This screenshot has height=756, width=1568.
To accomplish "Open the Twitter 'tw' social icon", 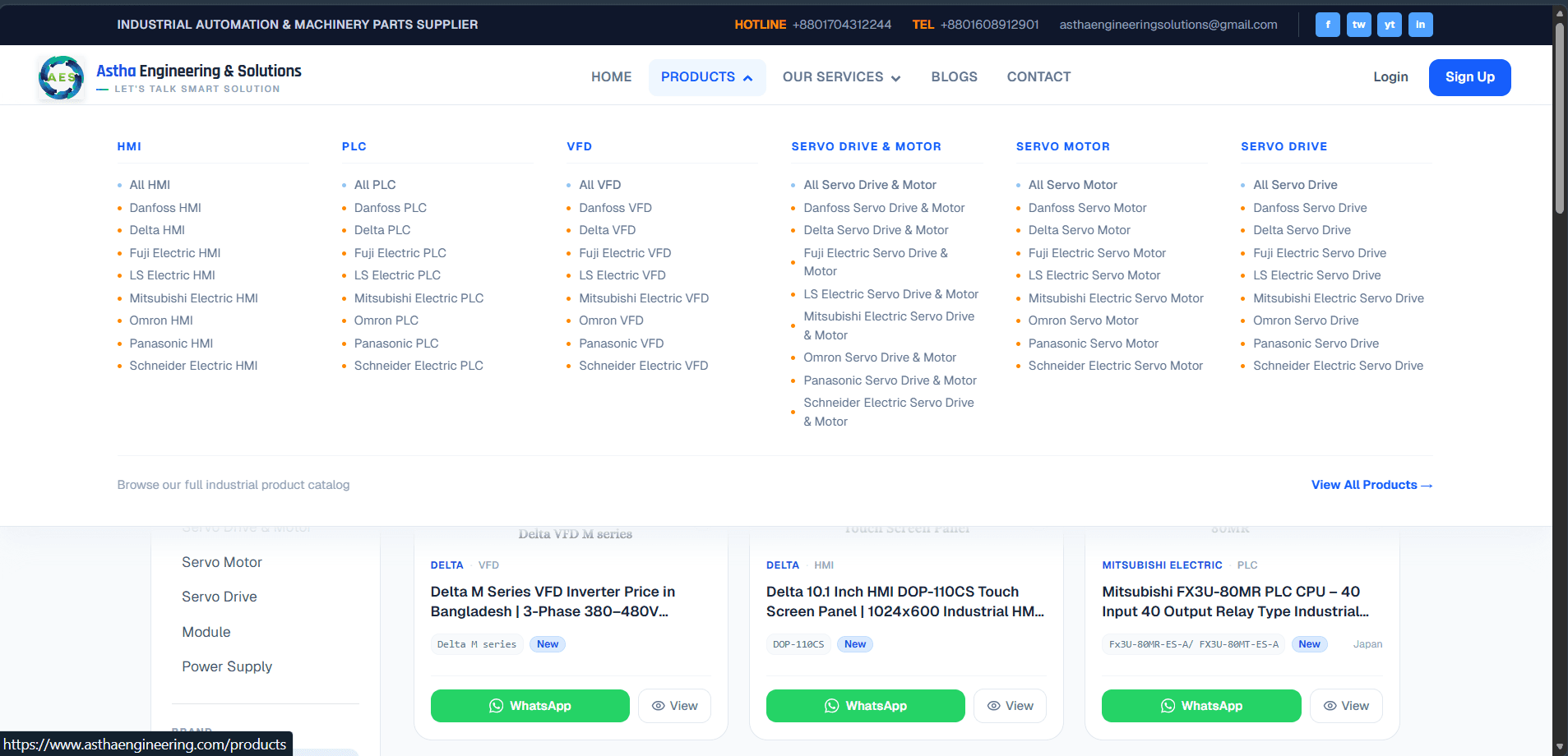I will click(1358, 25).
